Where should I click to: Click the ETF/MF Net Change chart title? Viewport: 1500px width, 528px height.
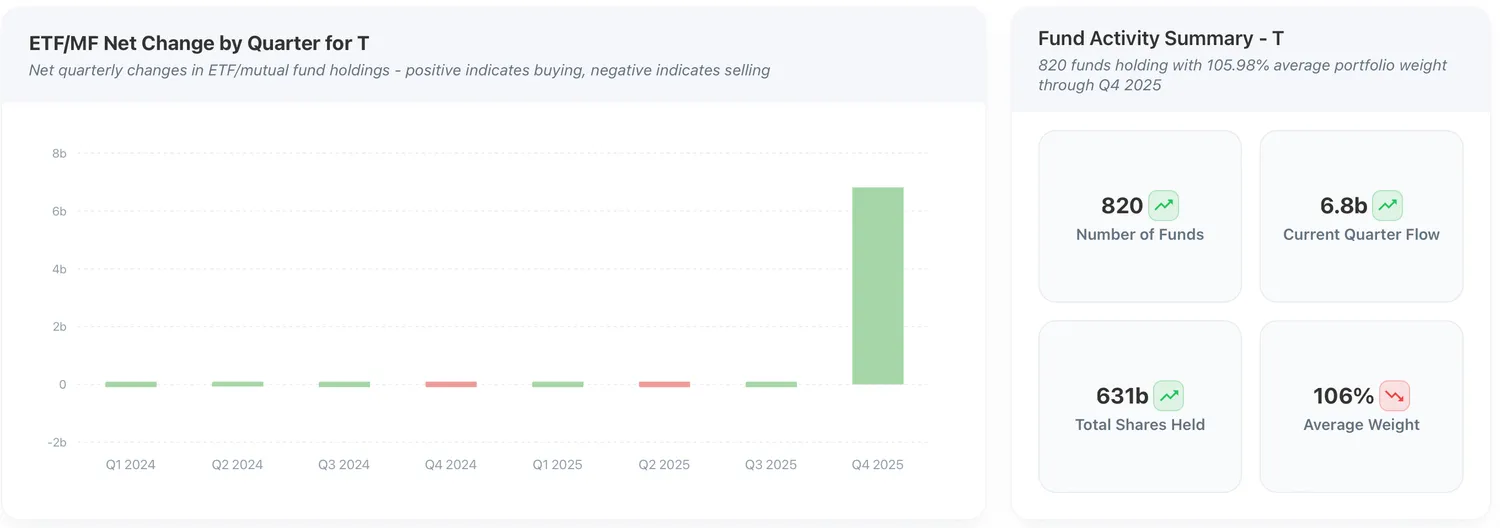pyautogui.click(x=199, y=43)
